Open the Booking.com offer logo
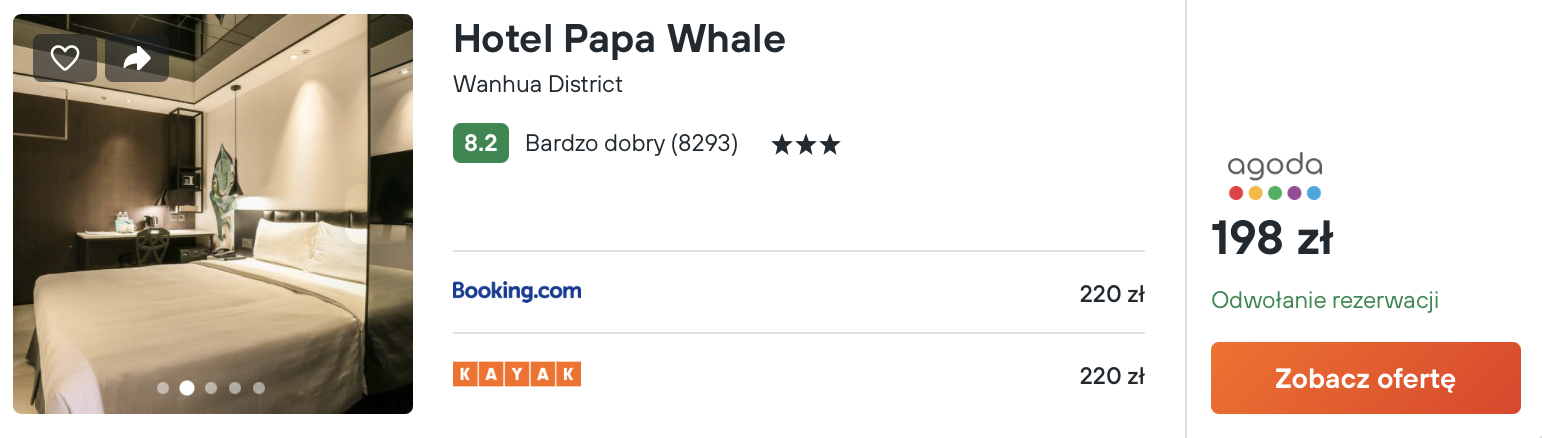 [517, 291]
